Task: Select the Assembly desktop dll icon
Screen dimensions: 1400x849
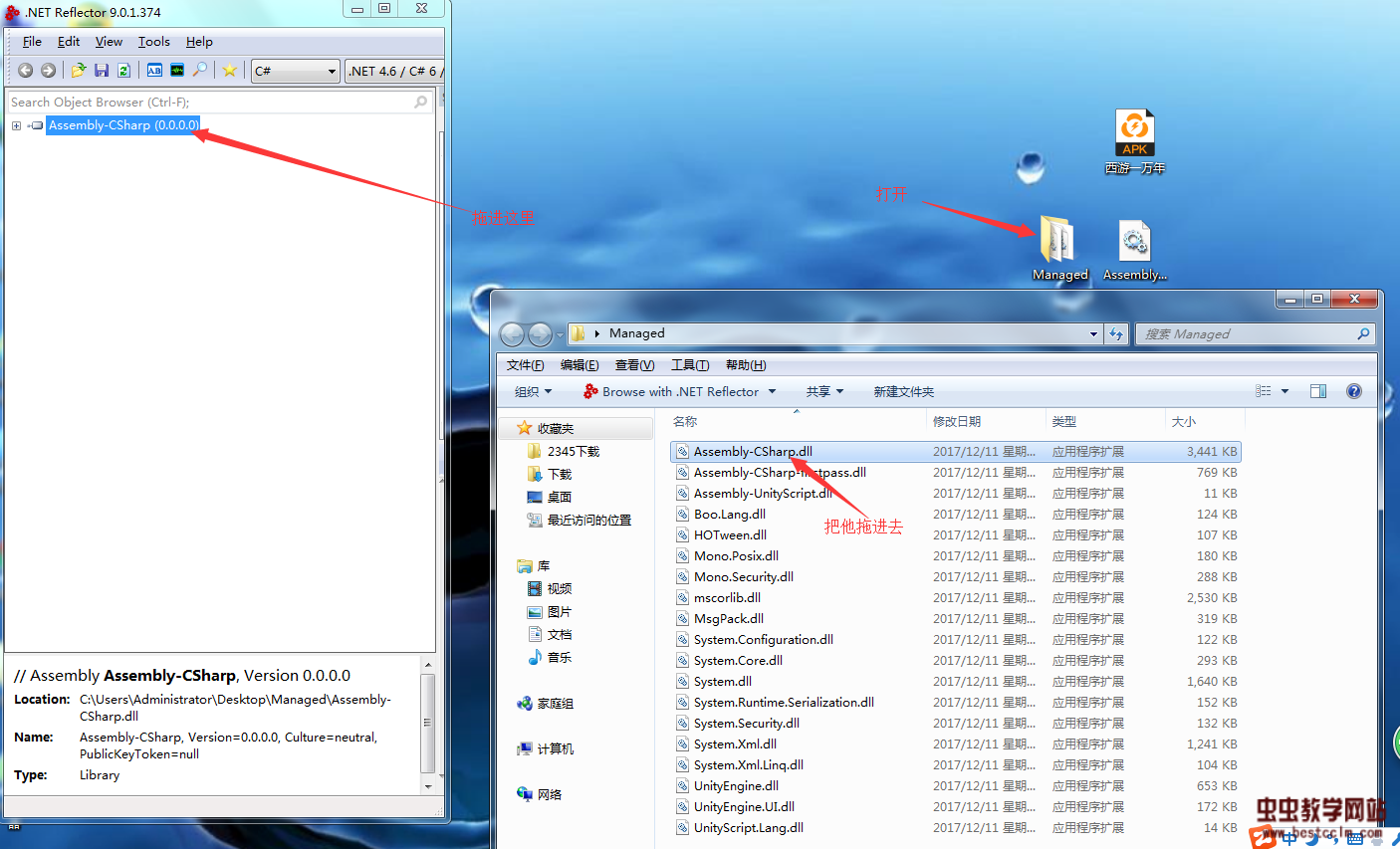Action: point(1135,249)
